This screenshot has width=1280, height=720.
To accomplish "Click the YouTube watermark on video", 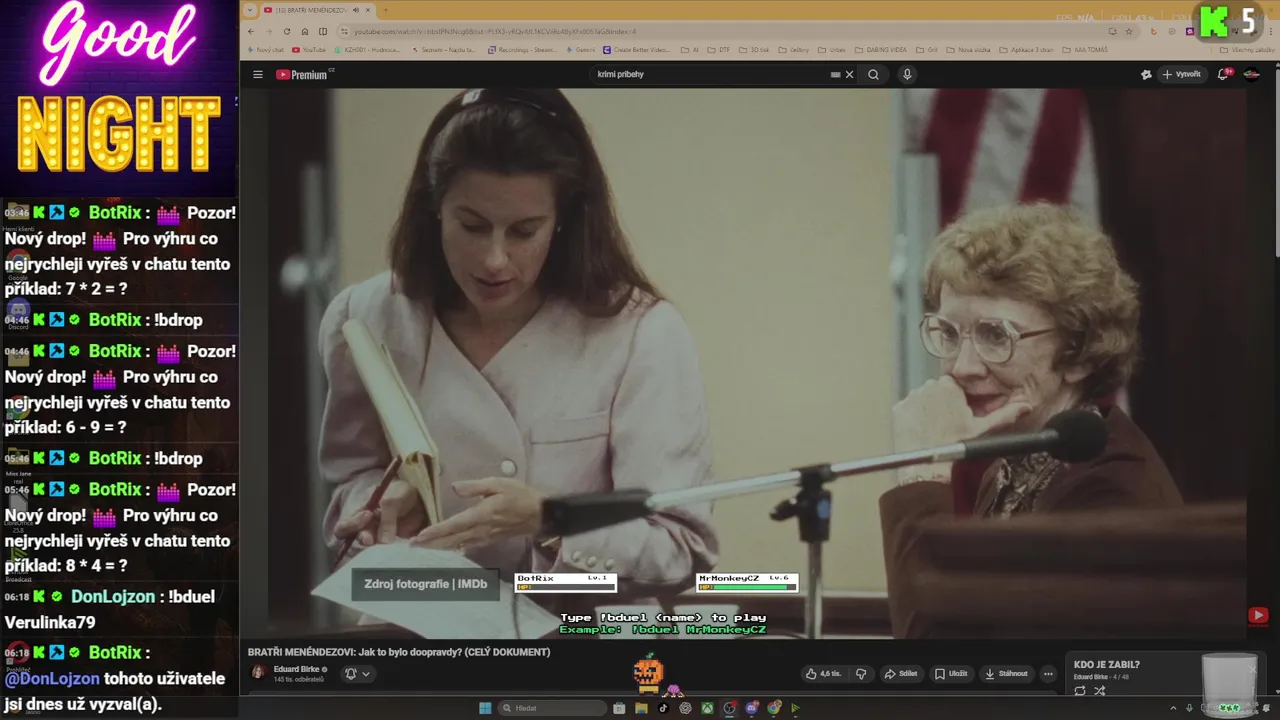I will click(x=1258, y=615).
